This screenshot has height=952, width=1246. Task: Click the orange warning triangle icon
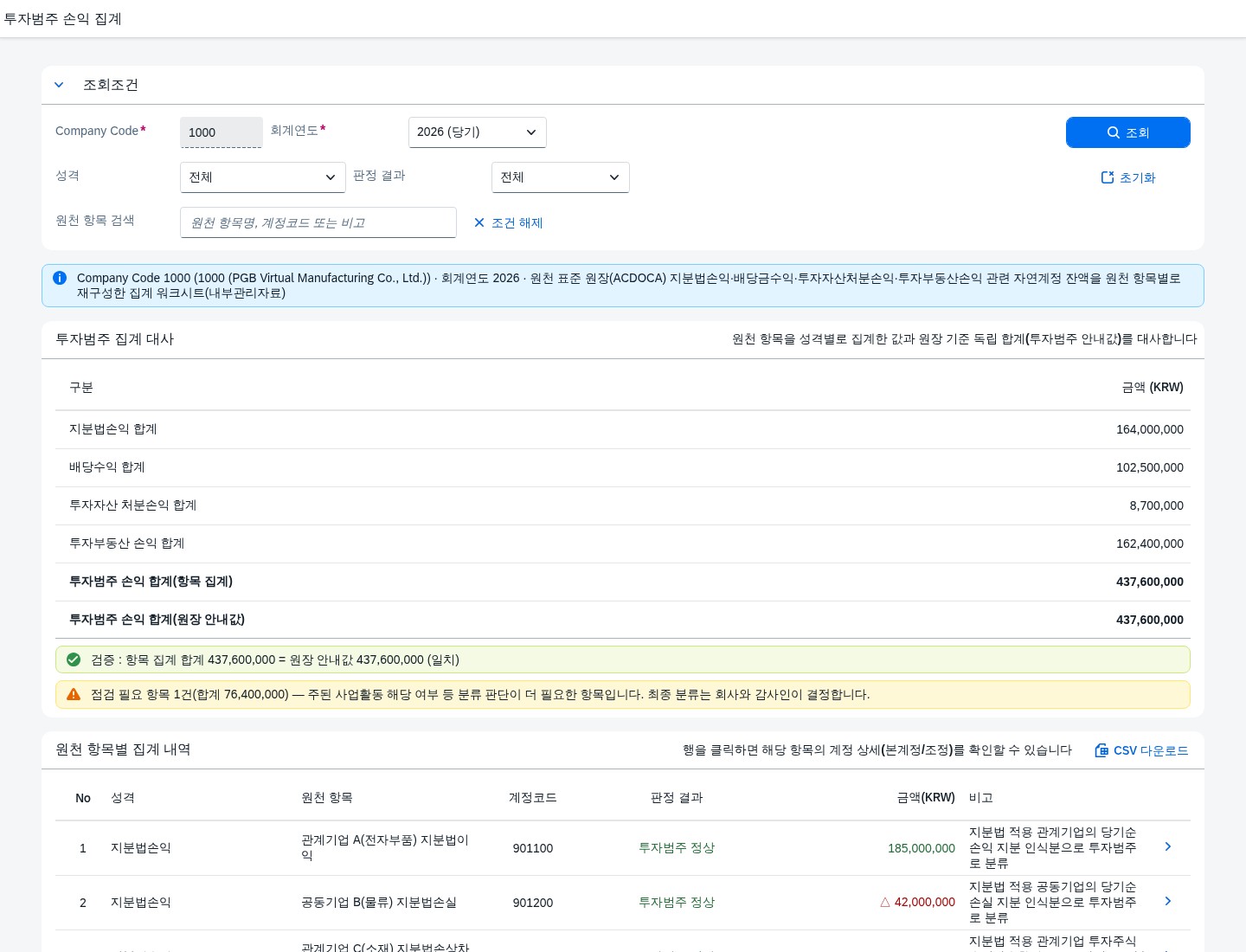[74, 694]
